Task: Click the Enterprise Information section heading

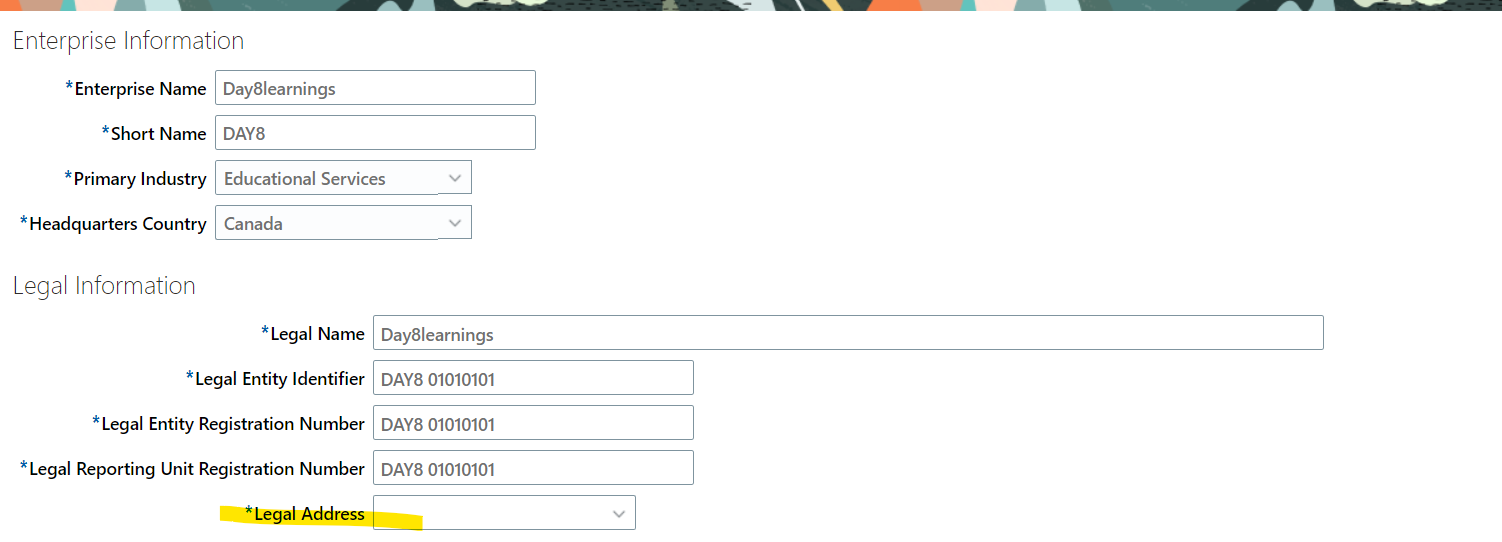Action: point(128,41)
